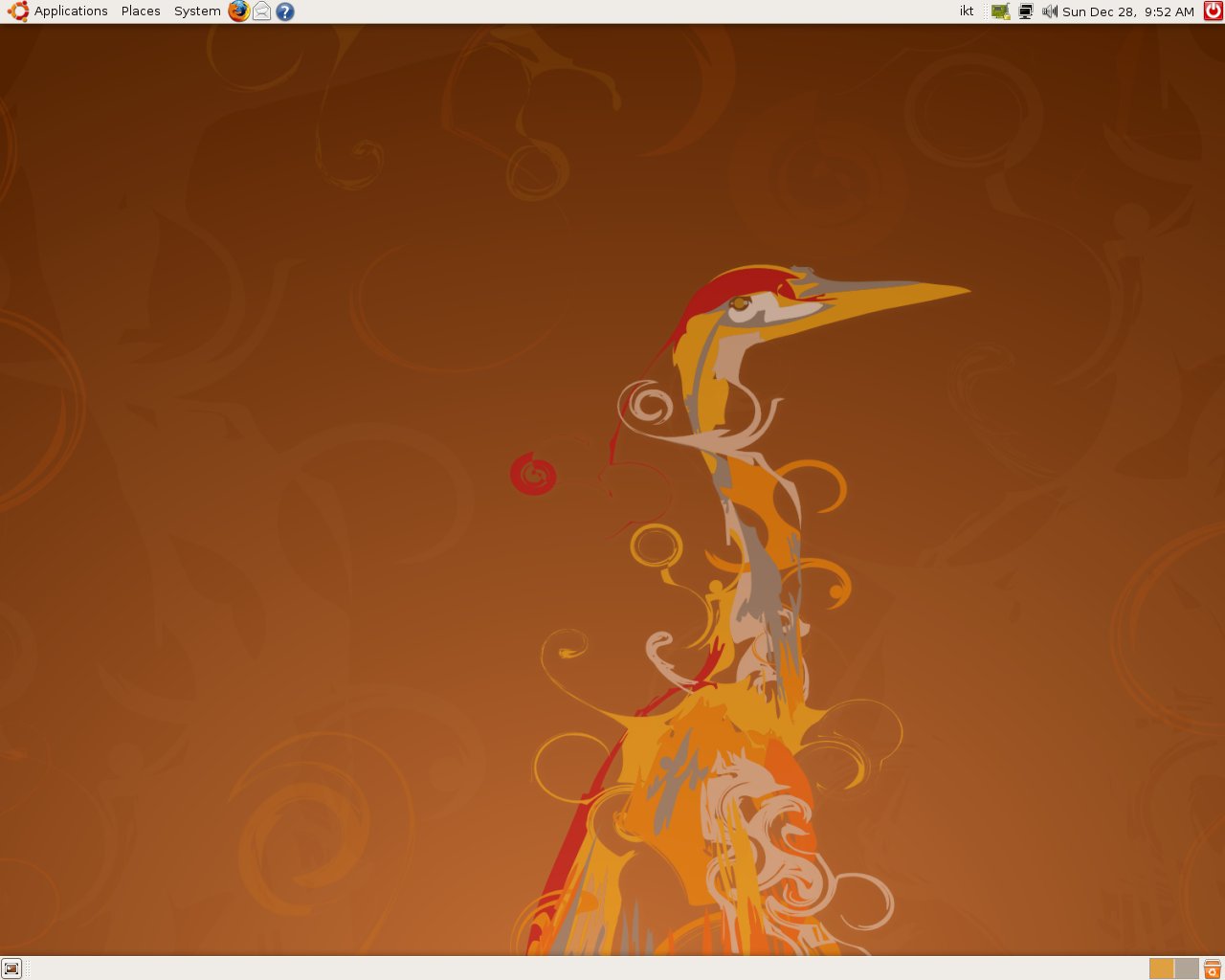The width and height of the screenshot is (1225, 980).
Task: Open the Applications menu
Action: click(58, 11)
